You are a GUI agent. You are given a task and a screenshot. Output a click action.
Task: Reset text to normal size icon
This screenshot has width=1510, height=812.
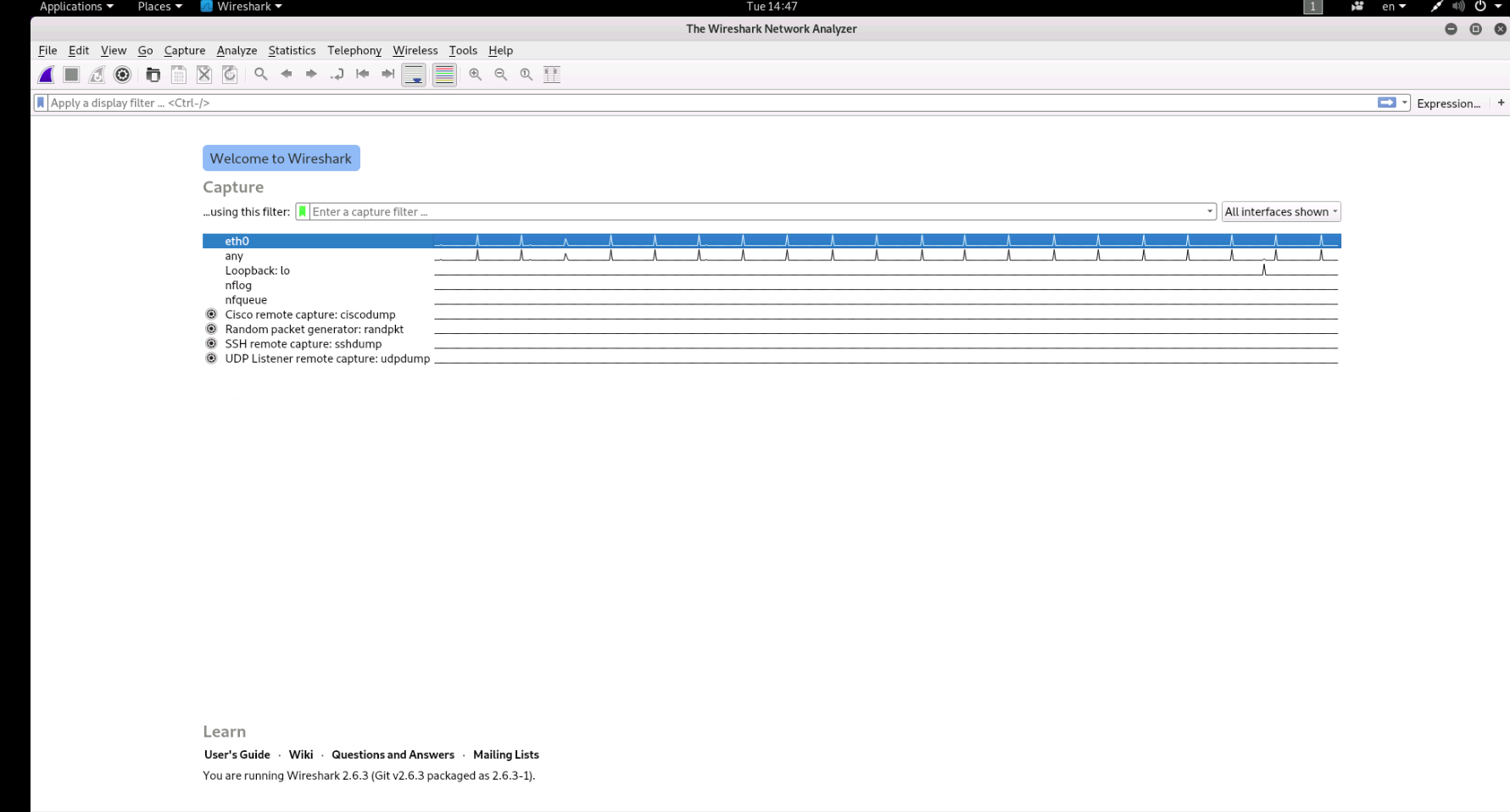point(527,75)
